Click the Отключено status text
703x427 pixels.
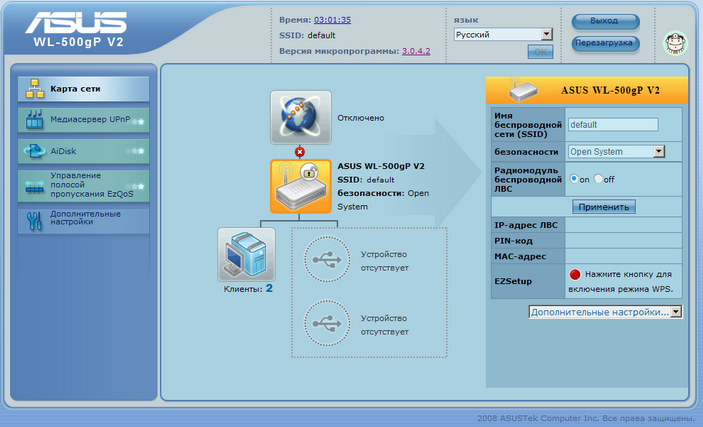pyautogui.click(x=361, y=118)
